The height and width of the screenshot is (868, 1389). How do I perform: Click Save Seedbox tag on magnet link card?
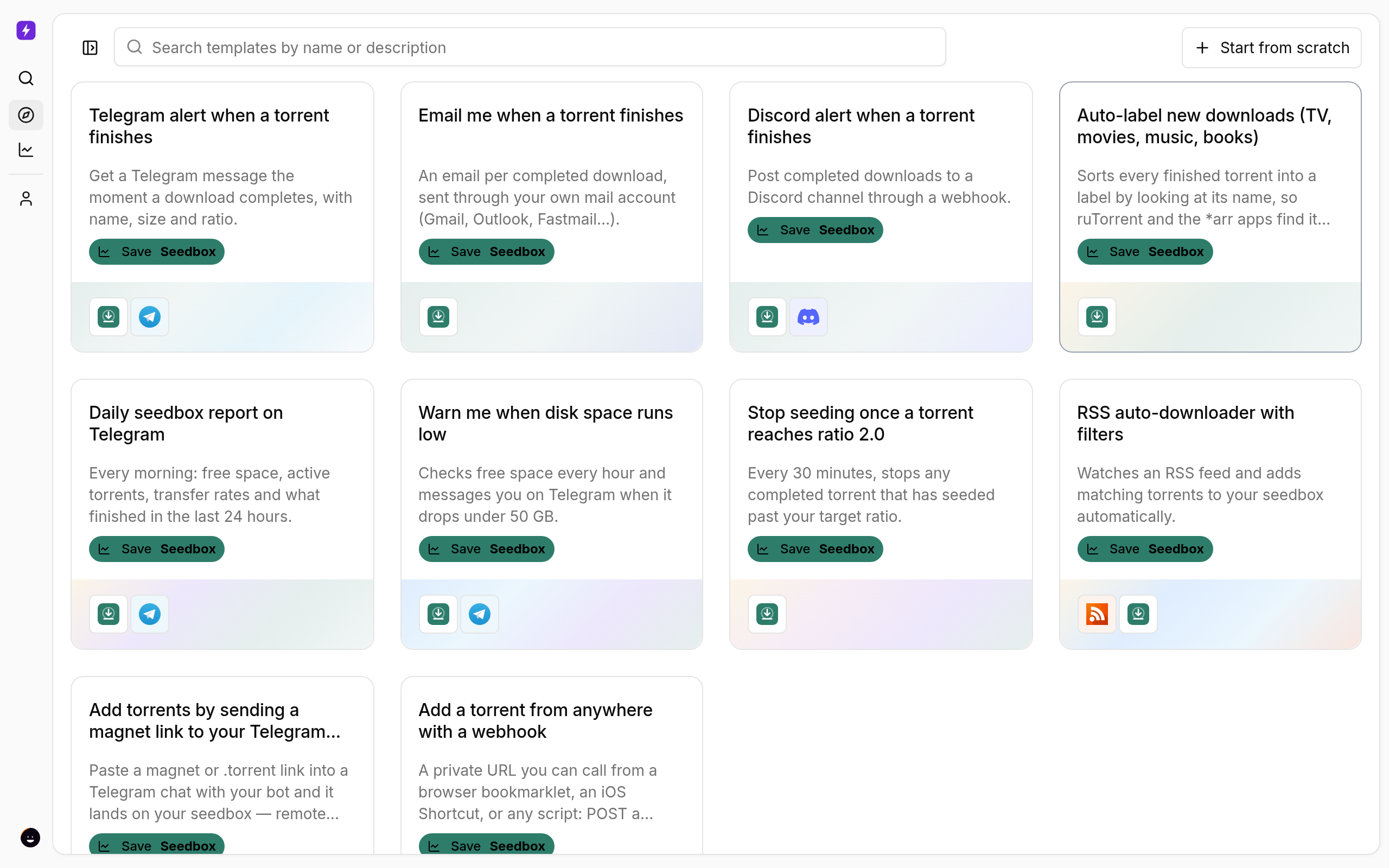(x=157, y=845)
